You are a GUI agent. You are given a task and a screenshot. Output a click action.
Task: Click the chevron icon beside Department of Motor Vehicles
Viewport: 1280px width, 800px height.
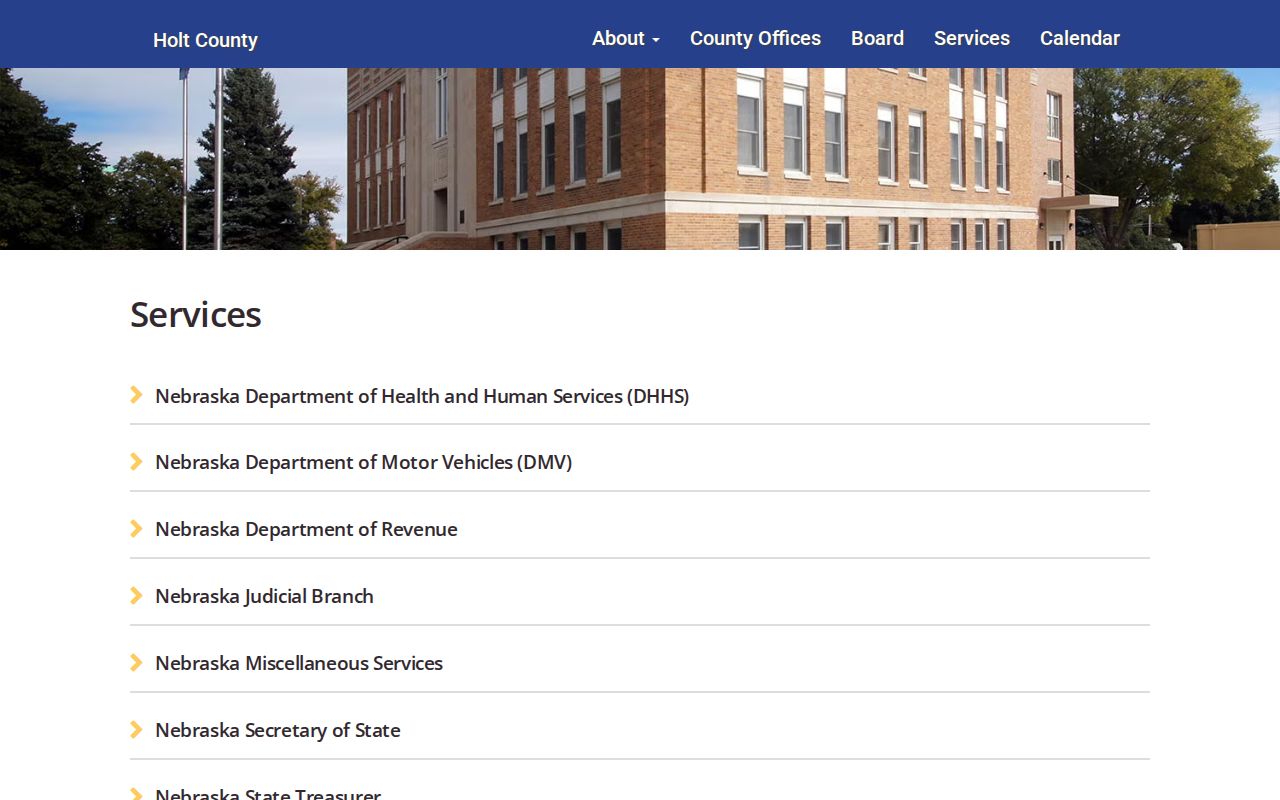(136, 461)
